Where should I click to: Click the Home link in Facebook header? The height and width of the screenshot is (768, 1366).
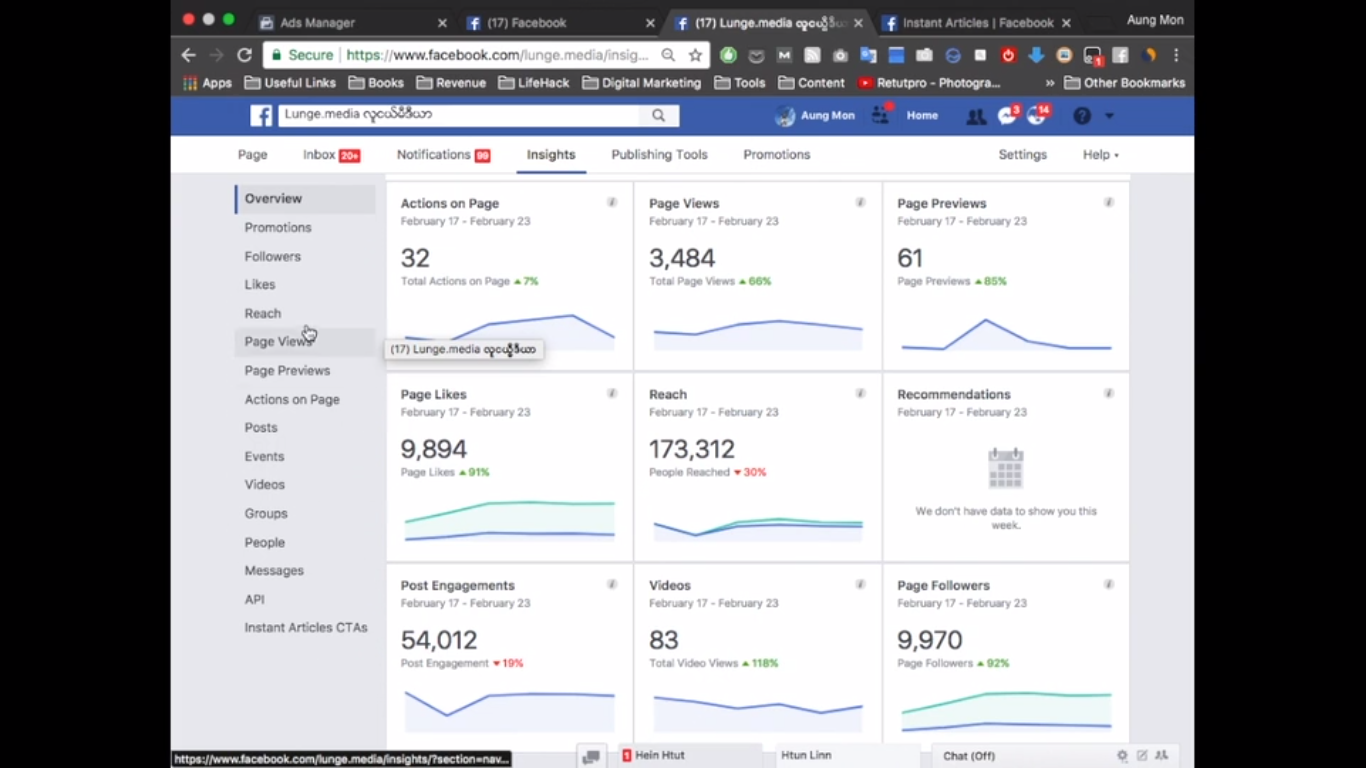922,116
